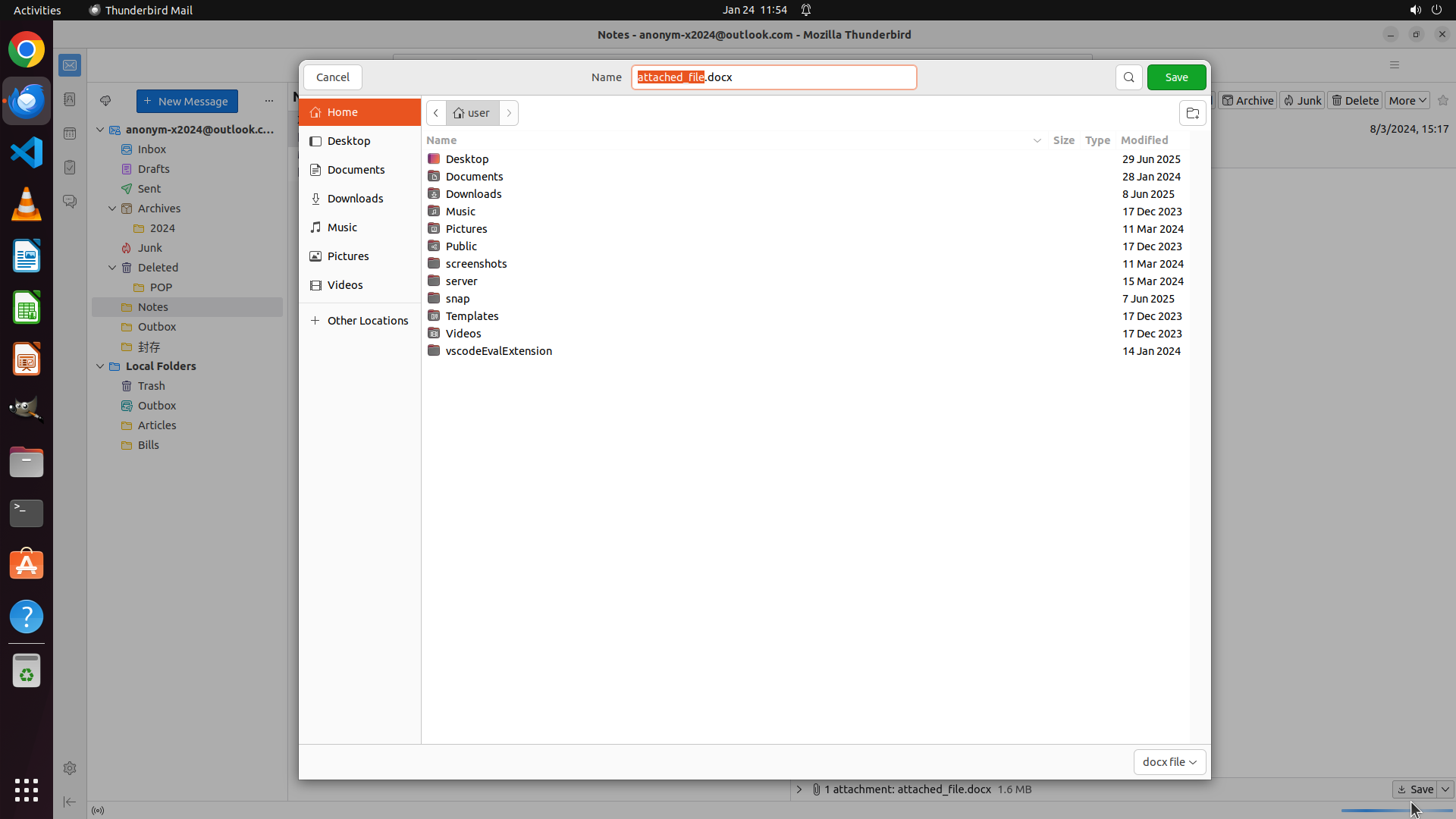This screenshot has height=819, width=1456.
Task: Click the forward arrow in the path bar
Action: [509, 113]
